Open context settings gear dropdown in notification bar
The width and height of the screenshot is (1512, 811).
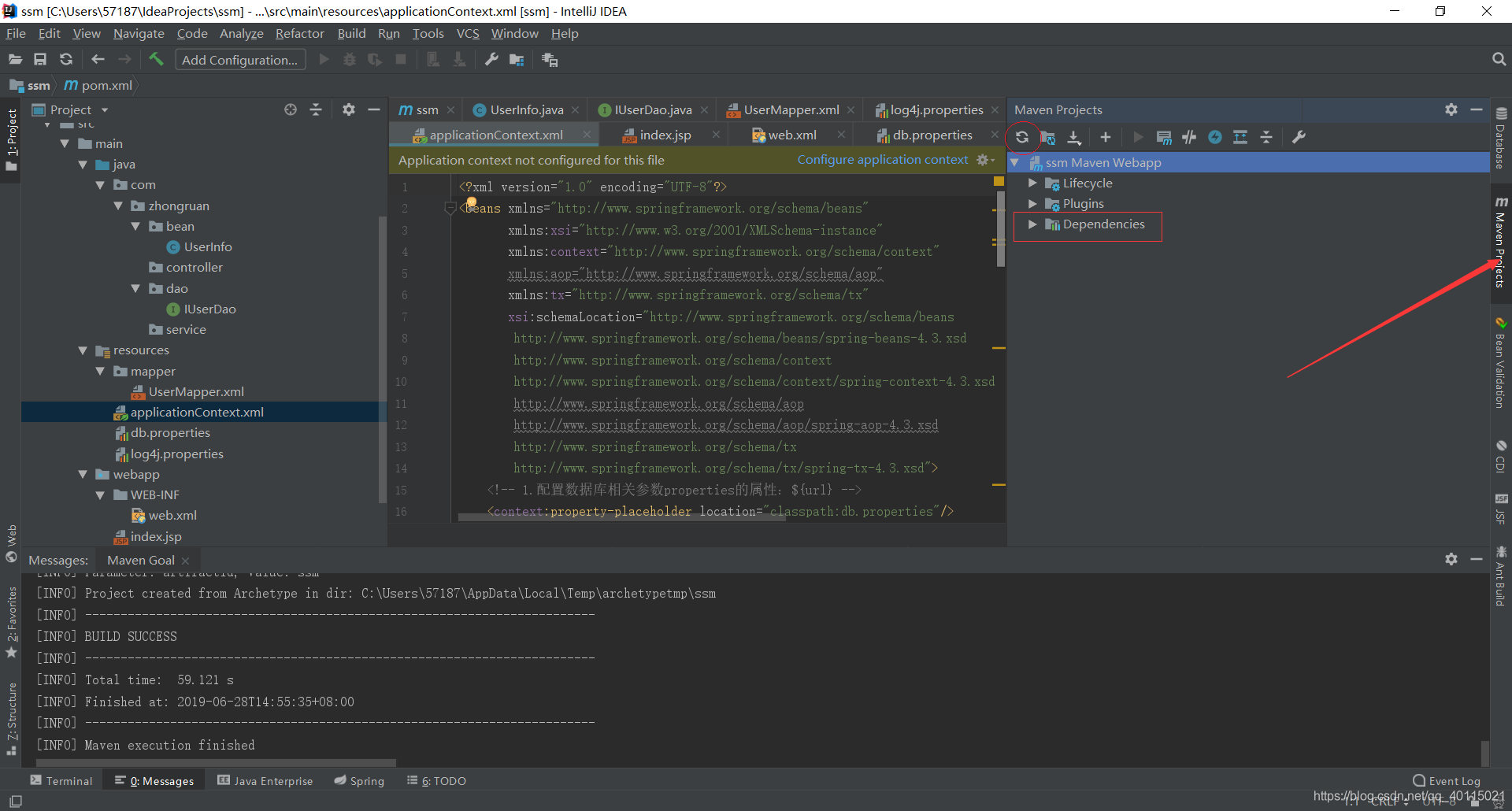coord(985,160)
